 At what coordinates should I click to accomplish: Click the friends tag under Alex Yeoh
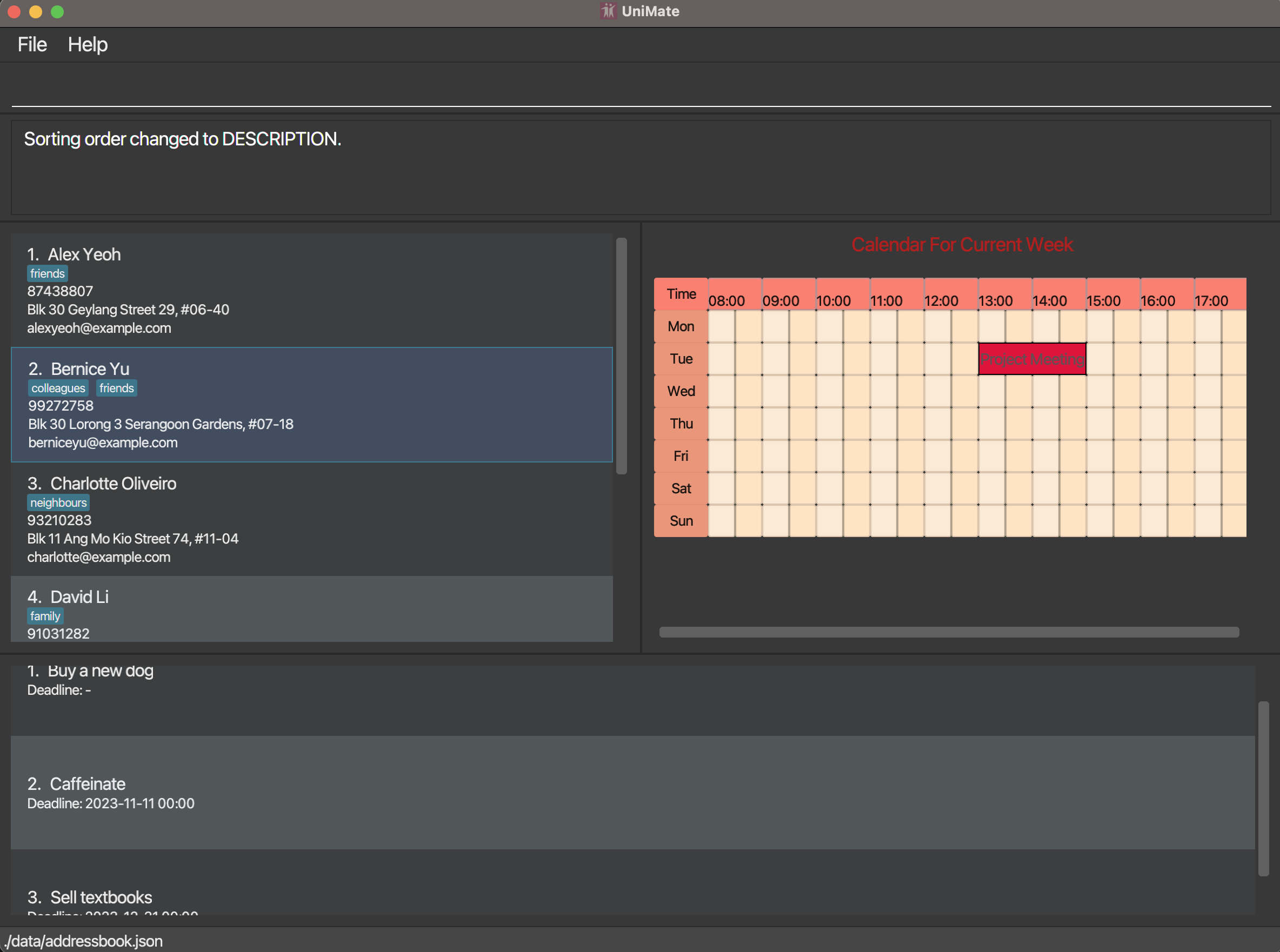47,274
